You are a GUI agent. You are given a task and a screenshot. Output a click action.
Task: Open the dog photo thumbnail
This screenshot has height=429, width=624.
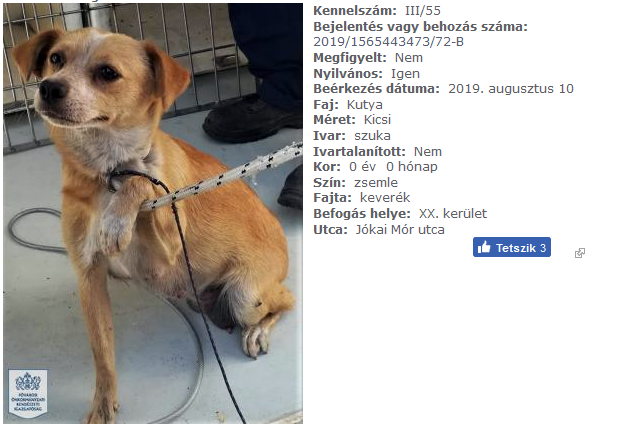tap(153, 213)
